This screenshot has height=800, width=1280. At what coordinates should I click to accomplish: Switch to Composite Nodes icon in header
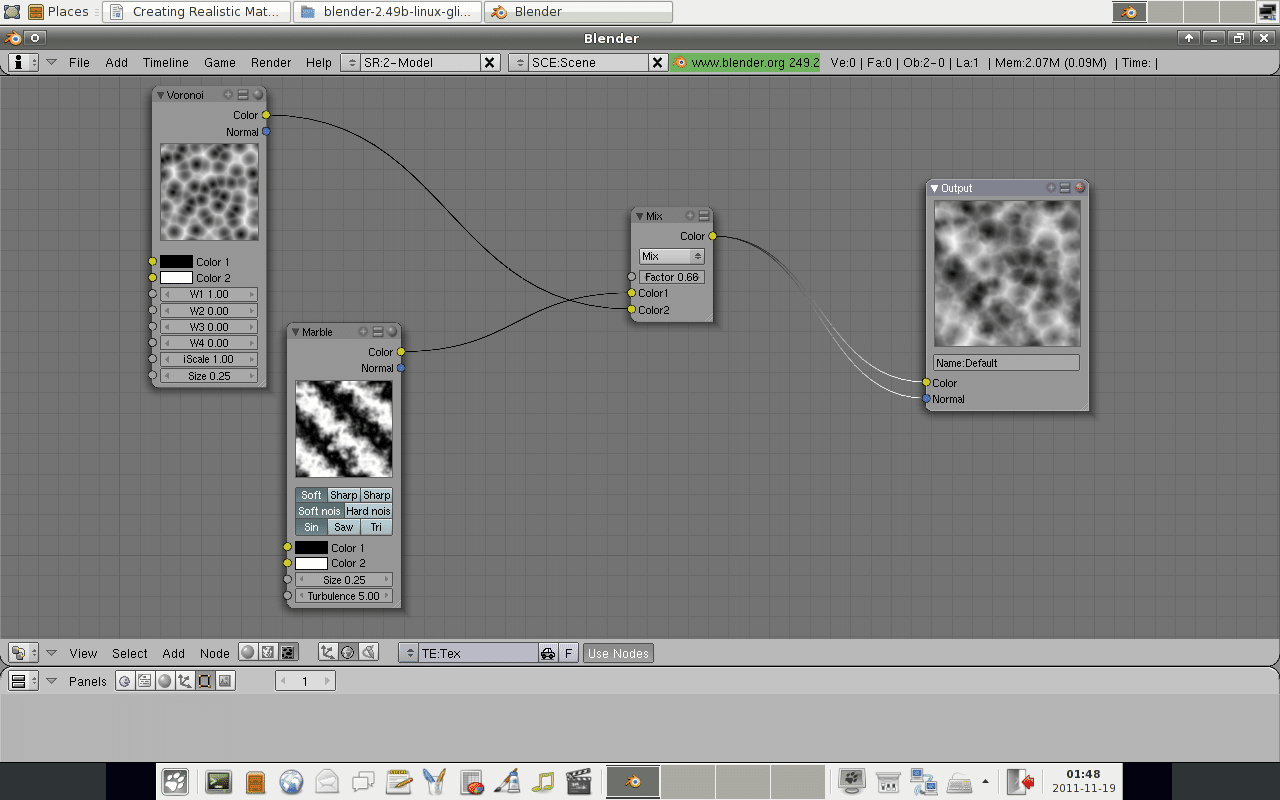click(268, 653)
